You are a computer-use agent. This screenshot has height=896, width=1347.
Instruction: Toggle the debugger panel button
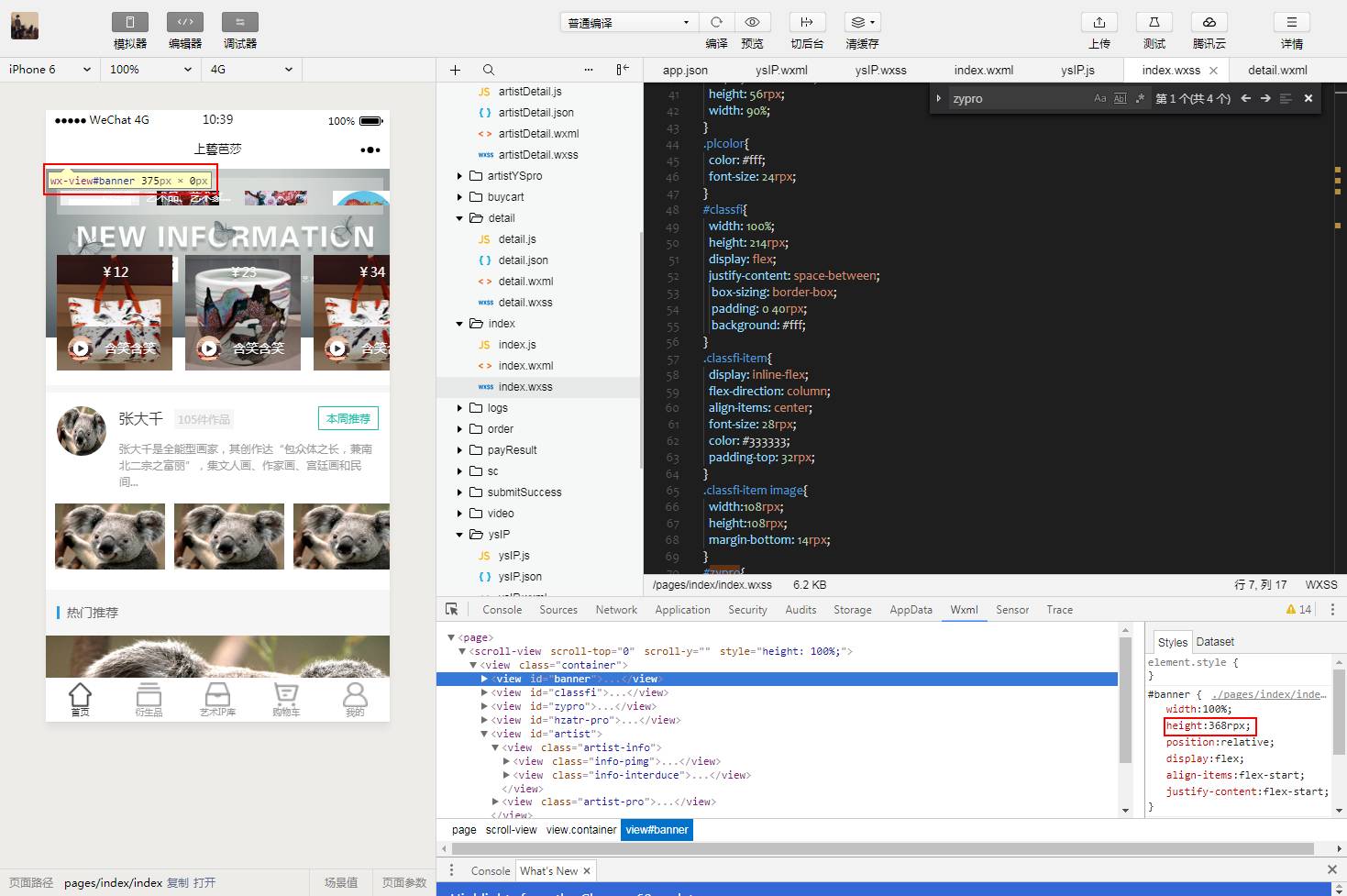click(x=239, y=23)
